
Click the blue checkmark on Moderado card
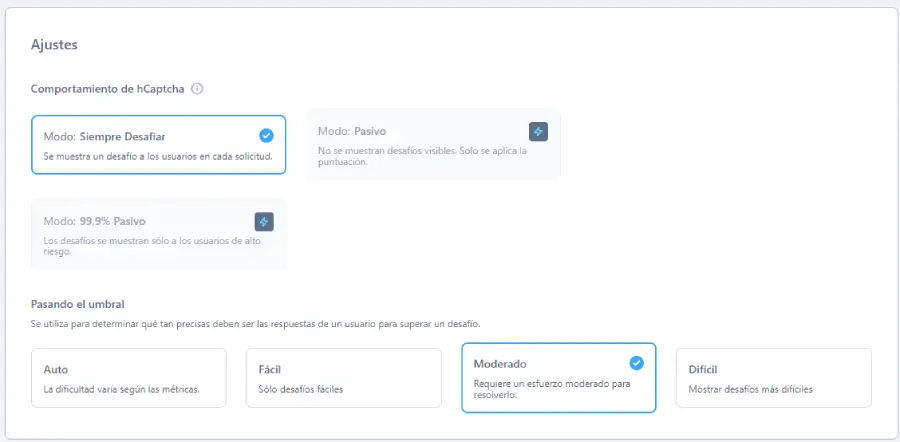click(x=636, y=363)
